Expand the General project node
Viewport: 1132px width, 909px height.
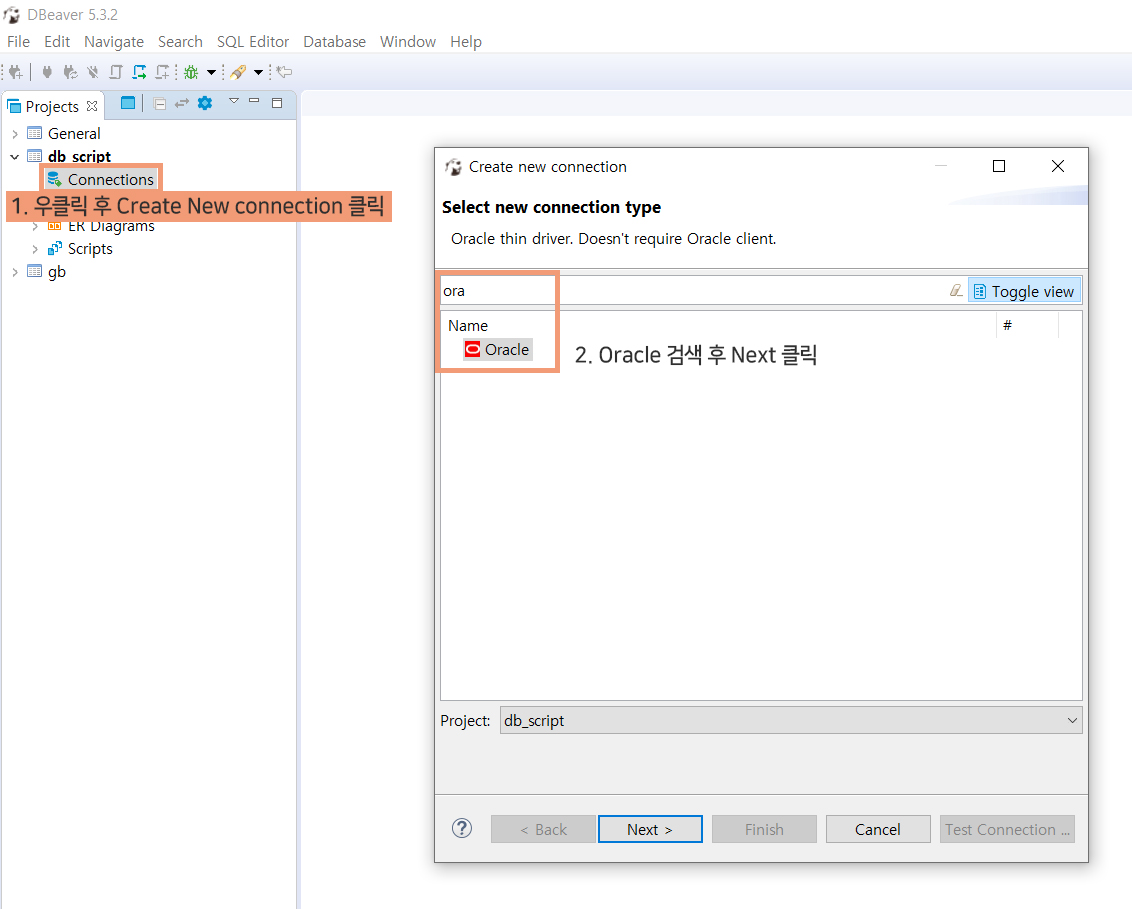[x=14, y=134]
